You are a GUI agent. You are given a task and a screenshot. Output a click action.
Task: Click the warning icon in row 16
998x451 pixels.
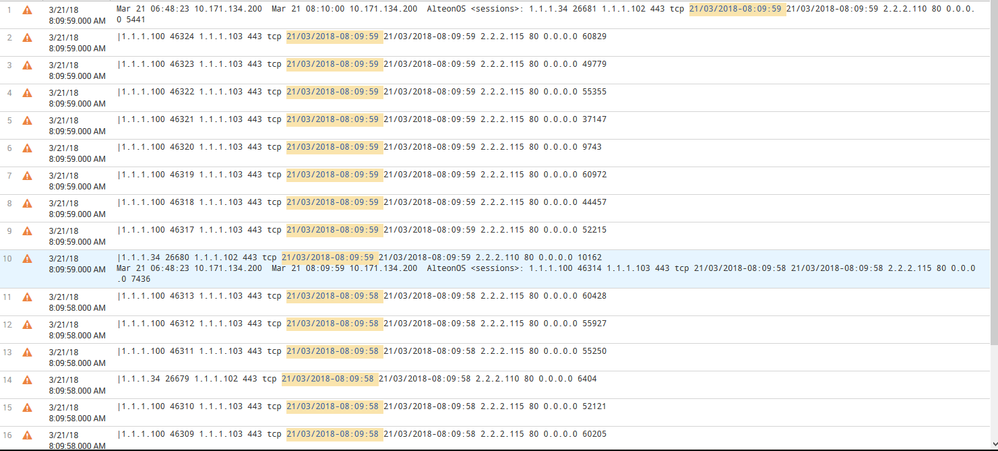(x=28, y=436)
